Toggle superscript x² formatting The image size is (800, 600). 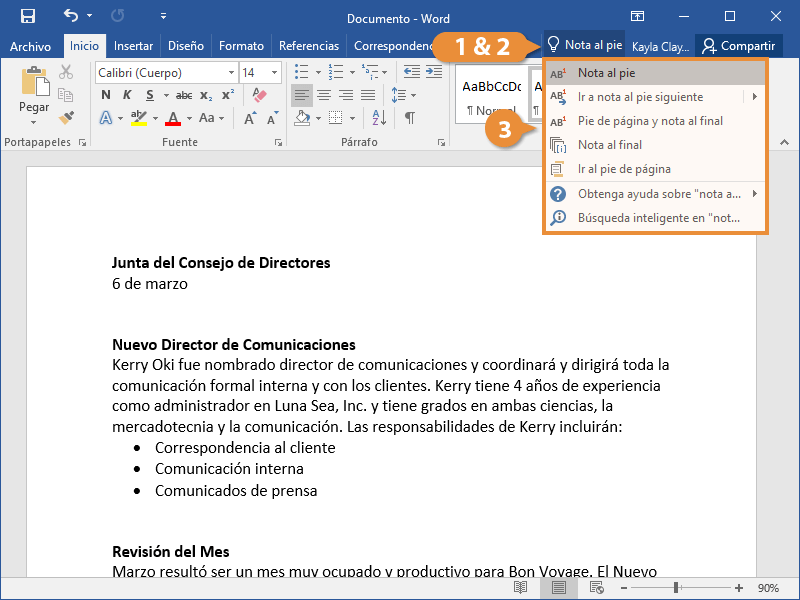[x=228, y=95]
